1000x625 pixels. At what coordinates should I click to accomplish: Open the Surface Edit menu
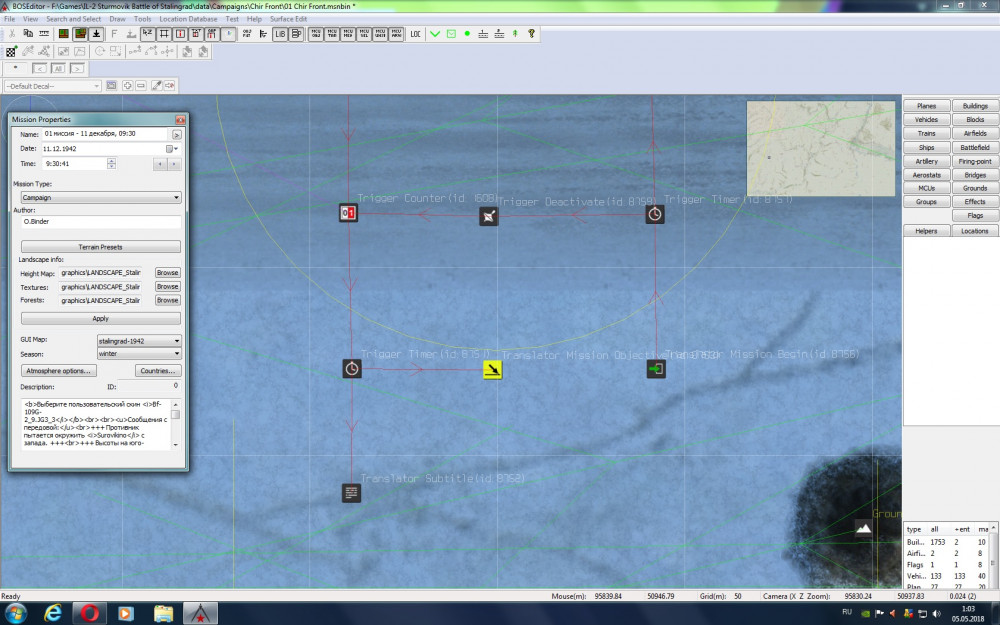288,19
